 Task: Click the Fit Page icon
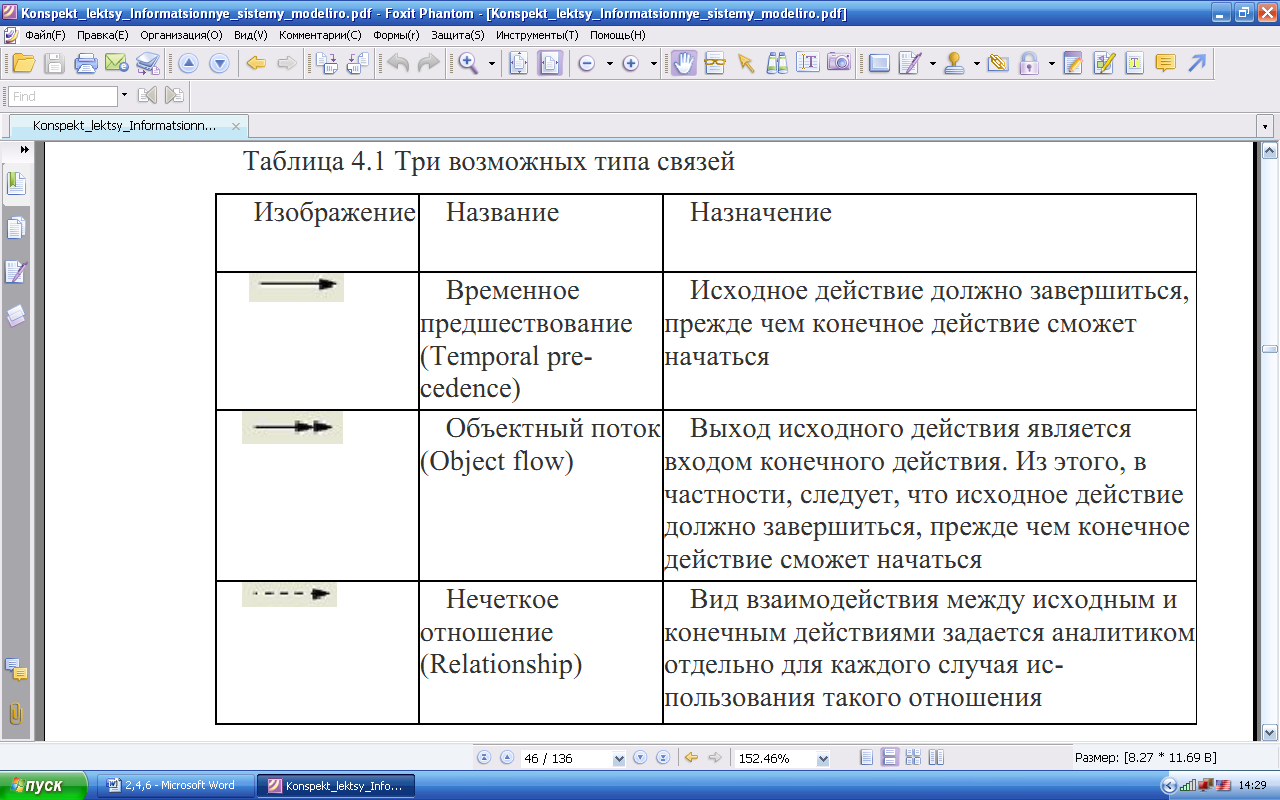pos(519,63)
